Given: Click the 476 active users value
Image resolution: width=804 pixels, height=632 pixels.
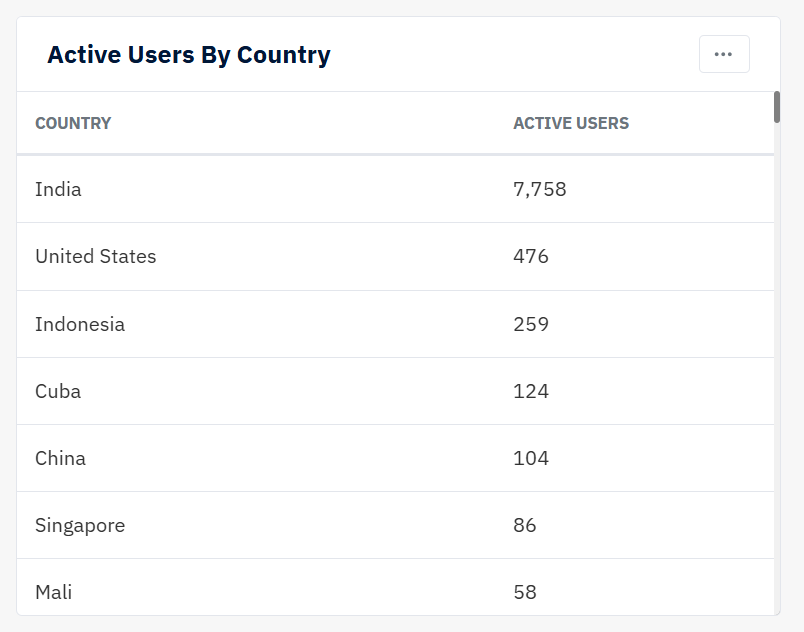Looking at the screenshot, I should pos(531,256).
